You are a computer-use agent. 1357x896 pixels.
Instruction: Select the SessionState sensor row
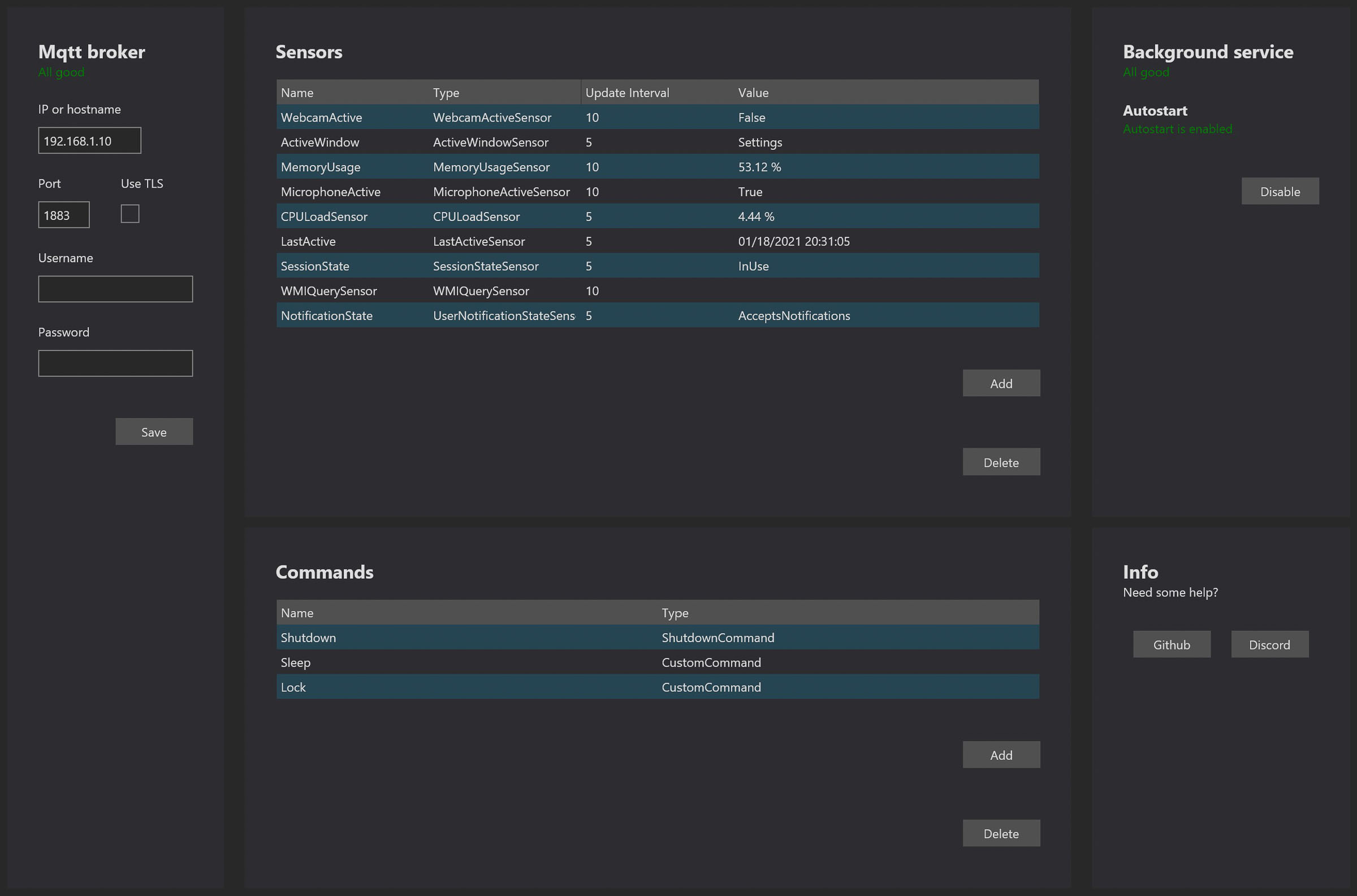(x=658, y=266)
